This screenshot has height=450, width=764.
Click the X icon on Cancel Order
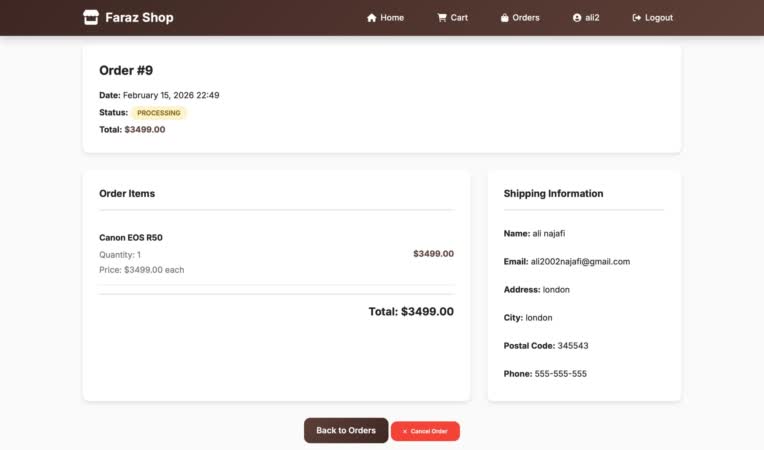click(x=404, y=431)
